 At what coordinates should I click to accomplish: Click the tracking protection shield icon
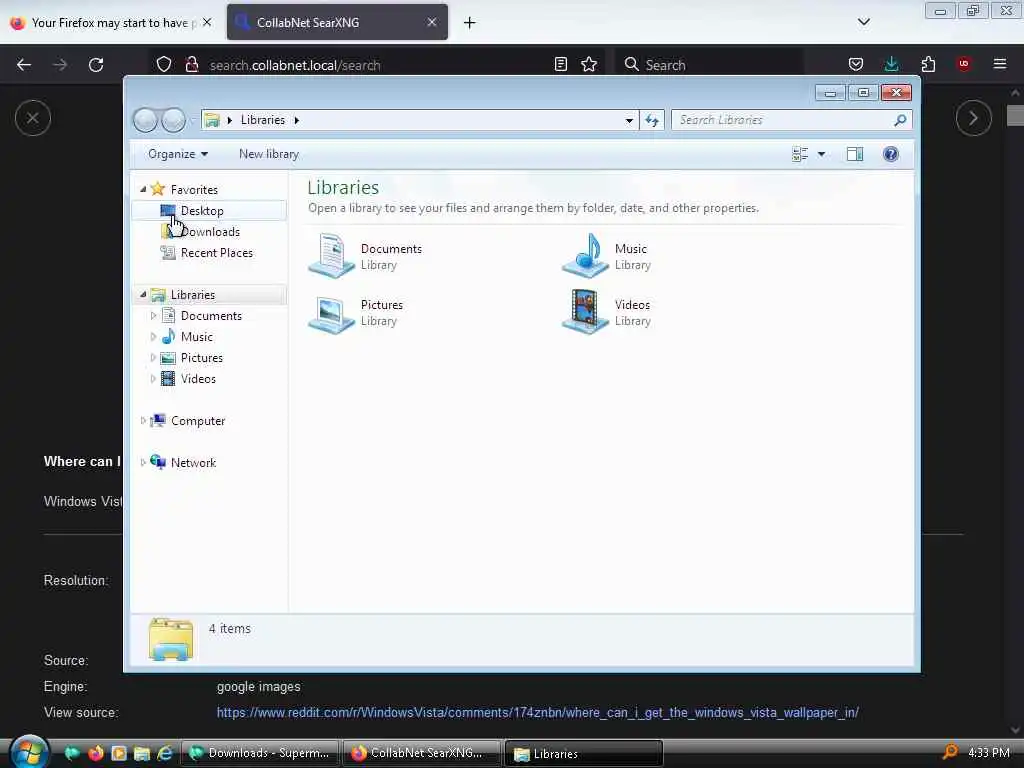click(x=164, y=64)
